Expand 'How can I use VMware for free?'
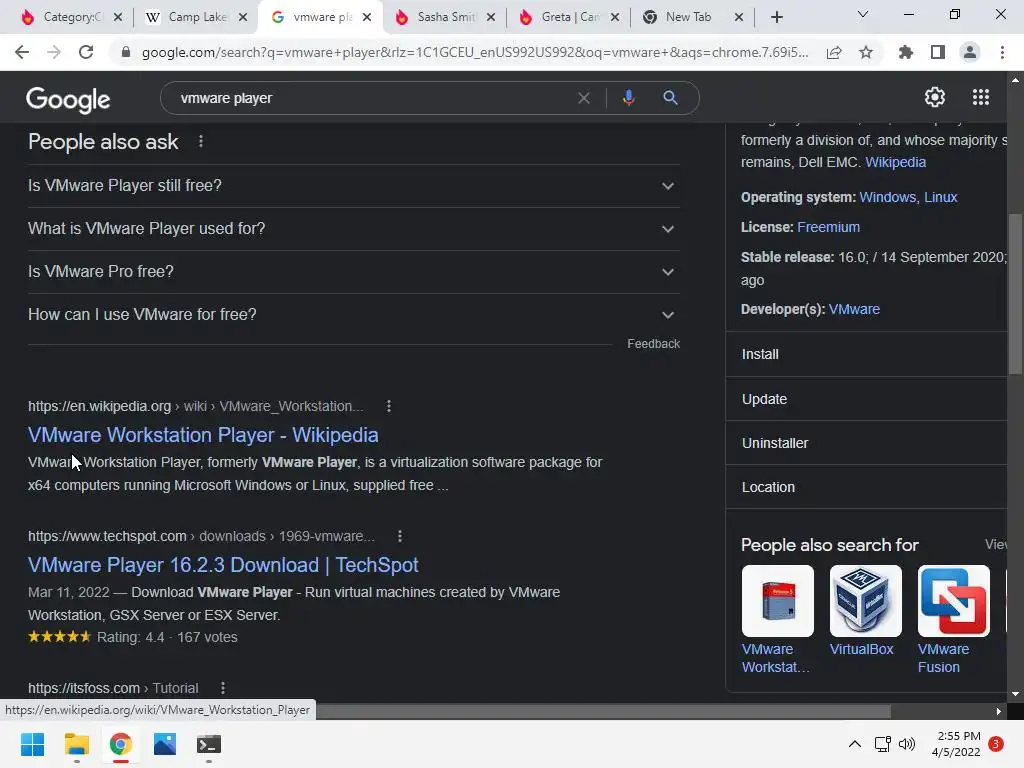 pos(354,315)
